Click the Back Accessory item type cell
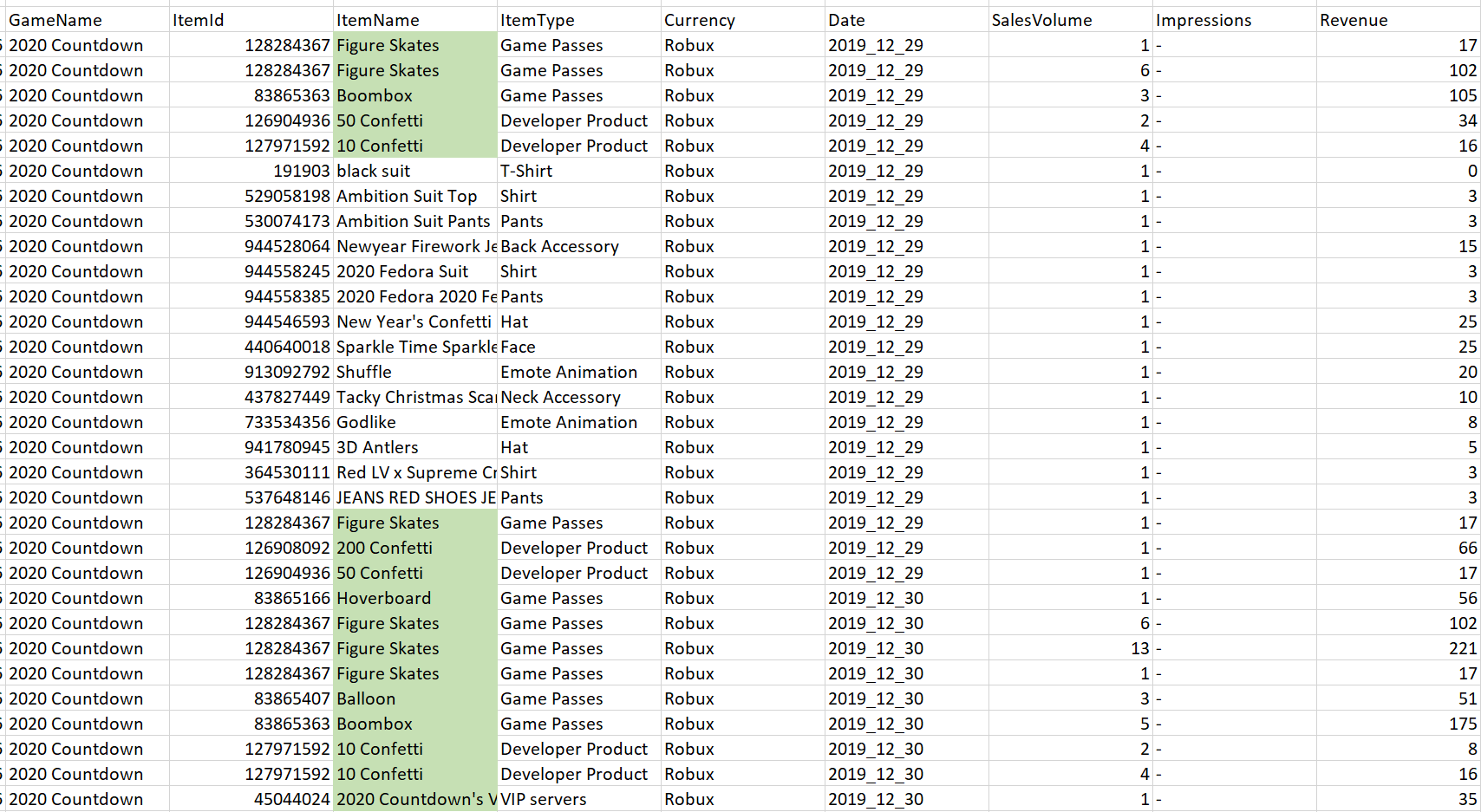The image size is (1481, 812). click(x=578, y=246)
